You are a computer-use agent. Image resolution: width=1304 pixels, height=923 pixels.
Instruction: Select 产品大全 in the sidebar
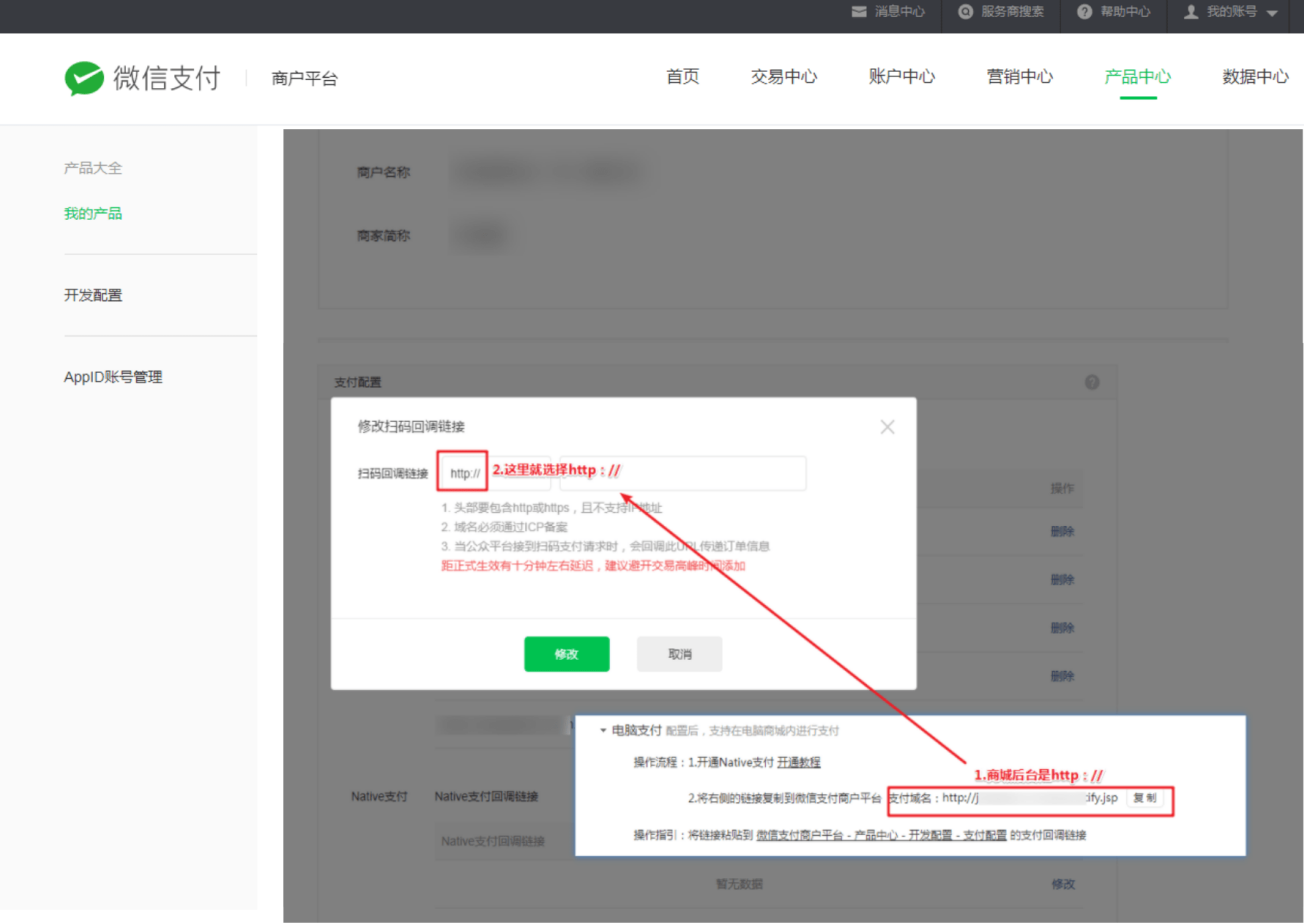(x=93, y=168)
